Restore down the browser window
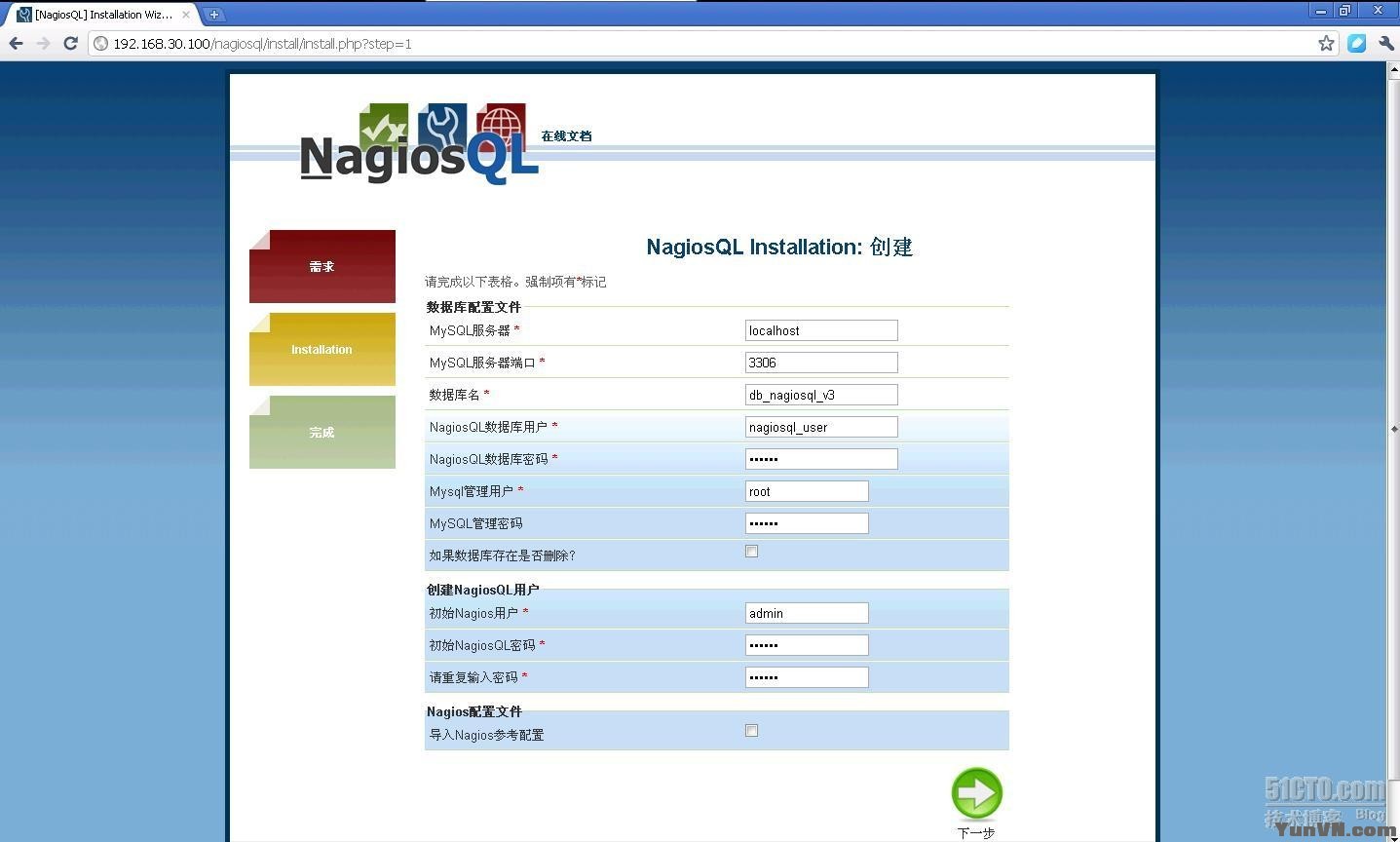The height and width of the screenshot is (842, 1400). click(x=1345, y=11)
